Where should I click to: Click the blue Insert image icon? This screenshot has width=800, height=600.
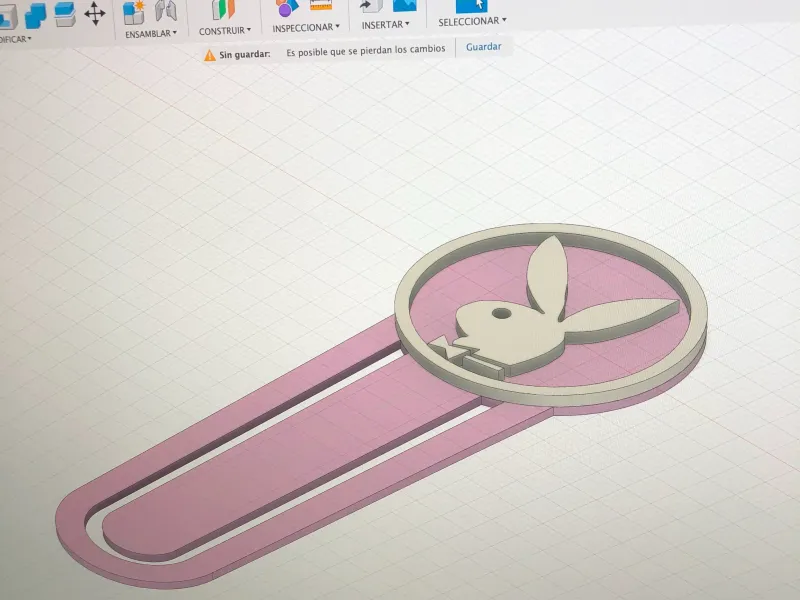pos(405,5)
